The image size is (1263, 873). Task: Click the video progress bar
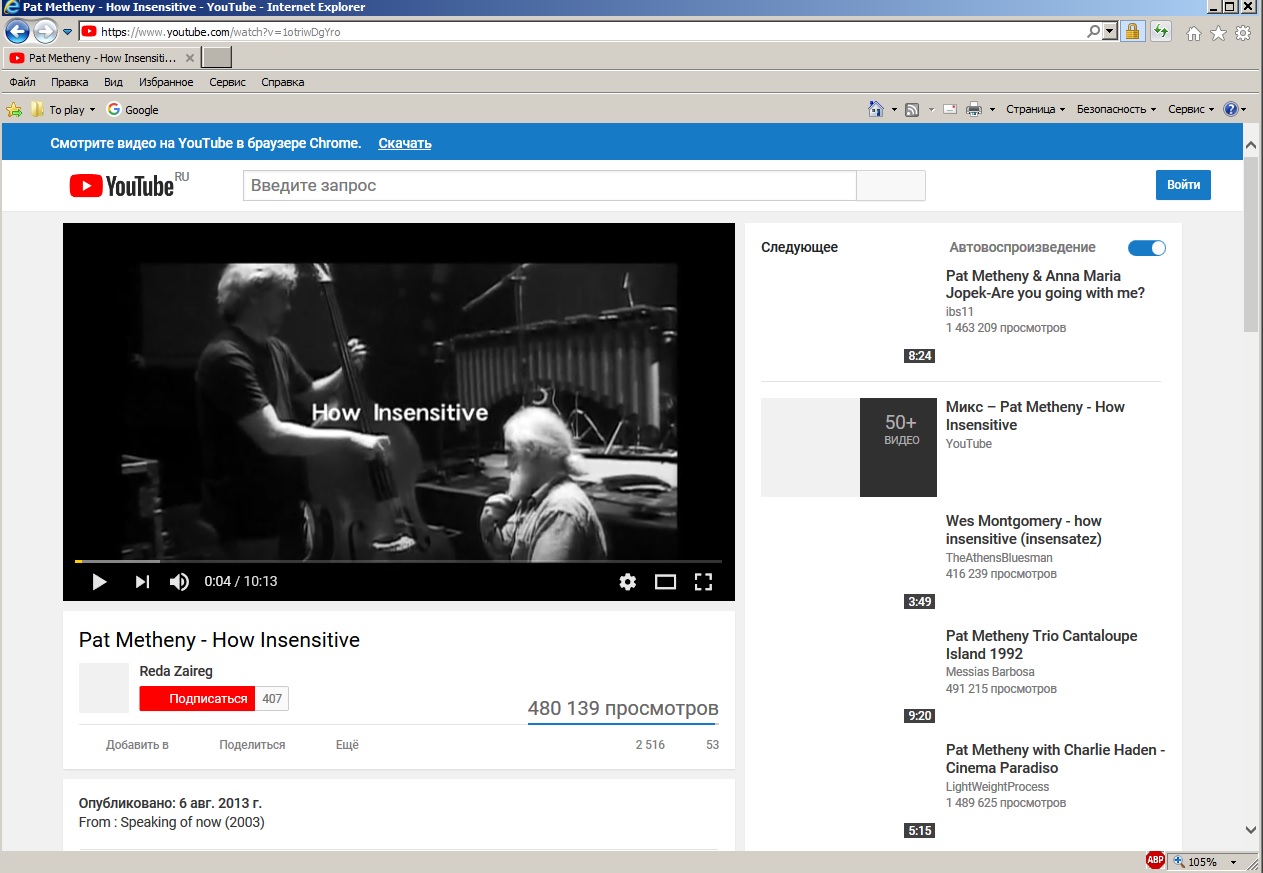(398, 562)
